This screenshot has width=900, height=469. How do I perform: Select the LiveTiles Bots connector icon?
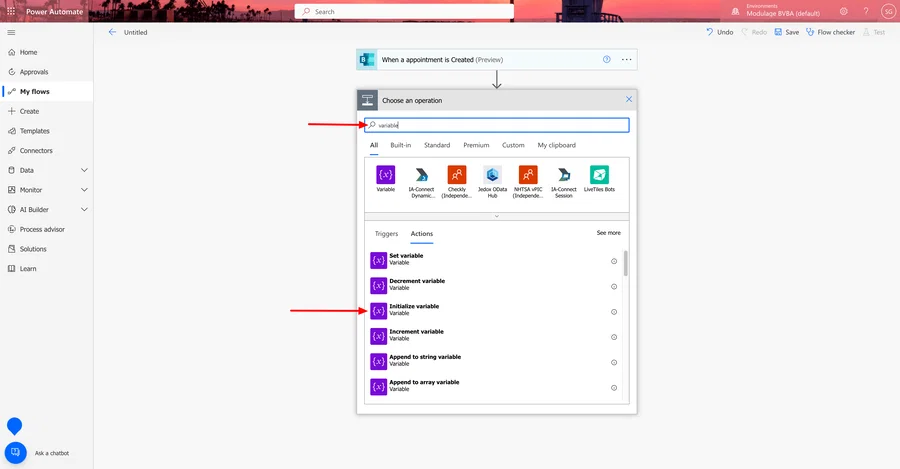[x=599, y=175]
